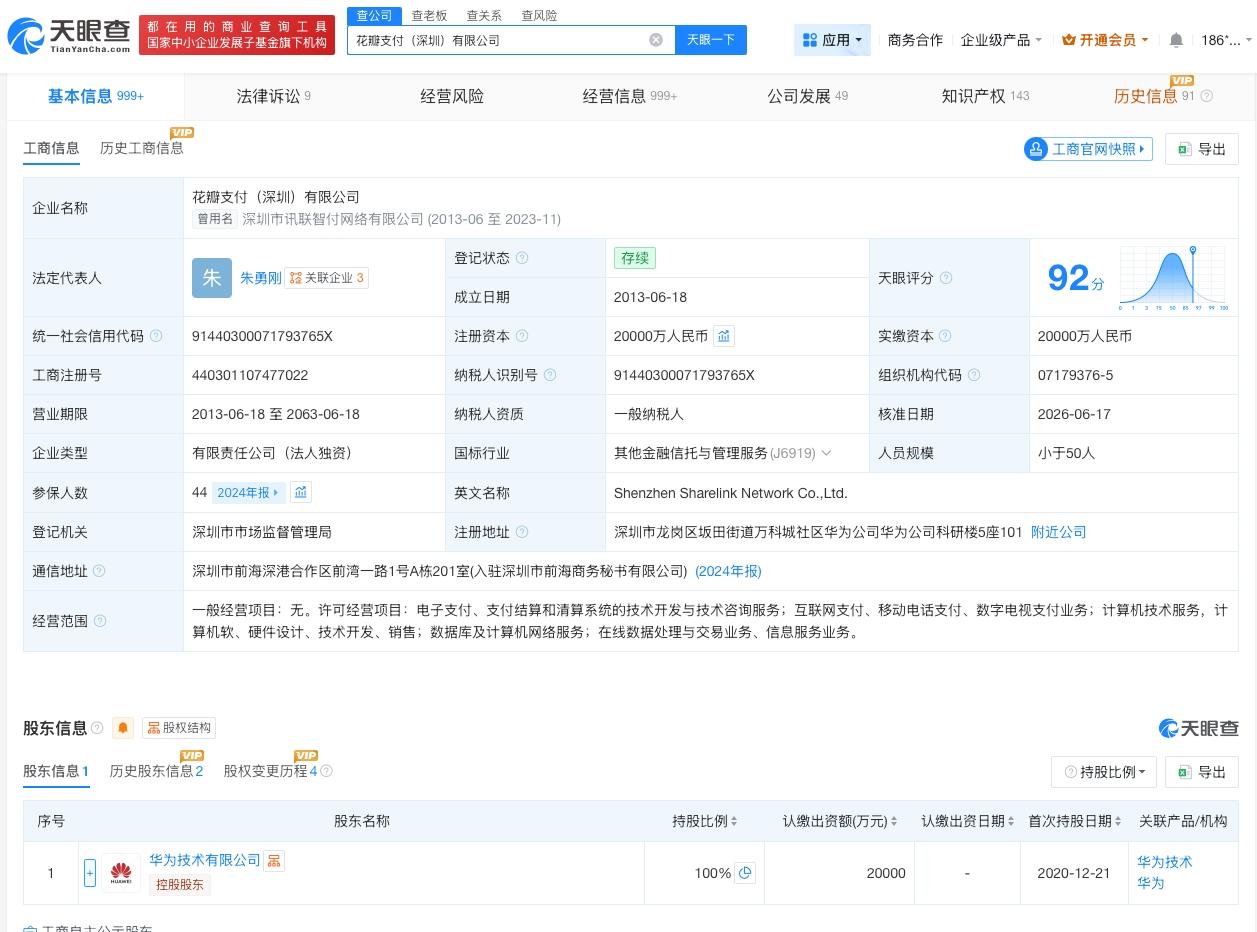This screenshot has width=1257, height=932.
Task: Click the 天眼一下 search button
Action: (710, 40)
